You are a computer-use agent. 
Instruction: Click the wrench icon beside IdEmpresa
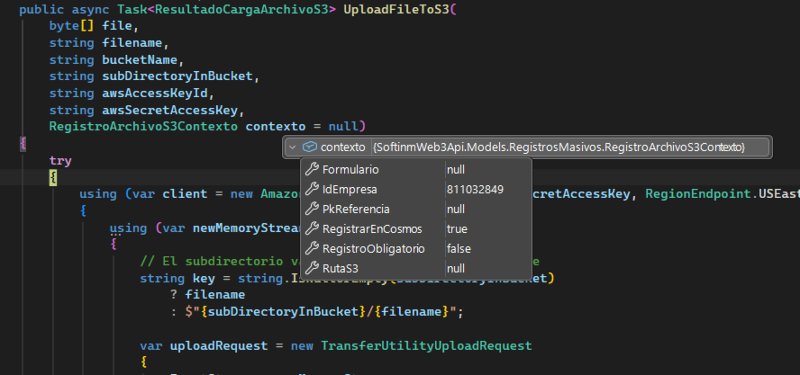pyautogui.click(x=312, y=190)
